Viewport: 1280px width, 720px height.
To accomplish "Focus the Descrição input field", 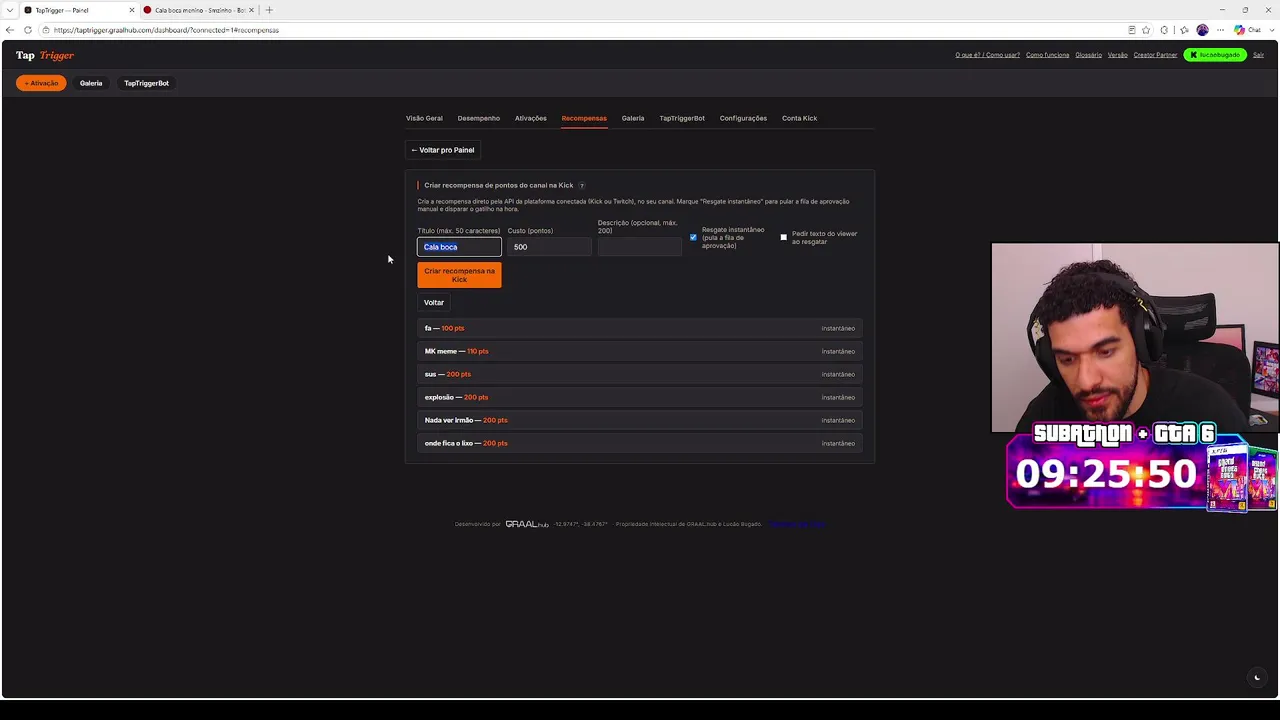I will click(640, 247).
